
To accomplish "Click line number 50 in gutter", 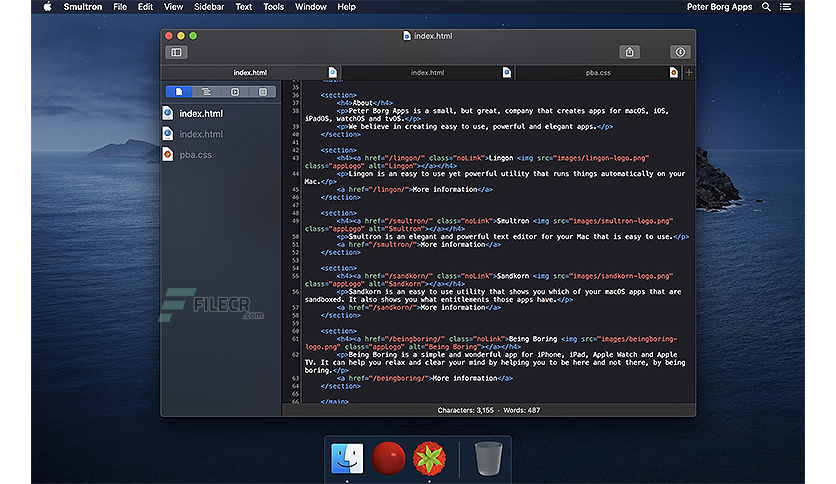I will 295,237.
